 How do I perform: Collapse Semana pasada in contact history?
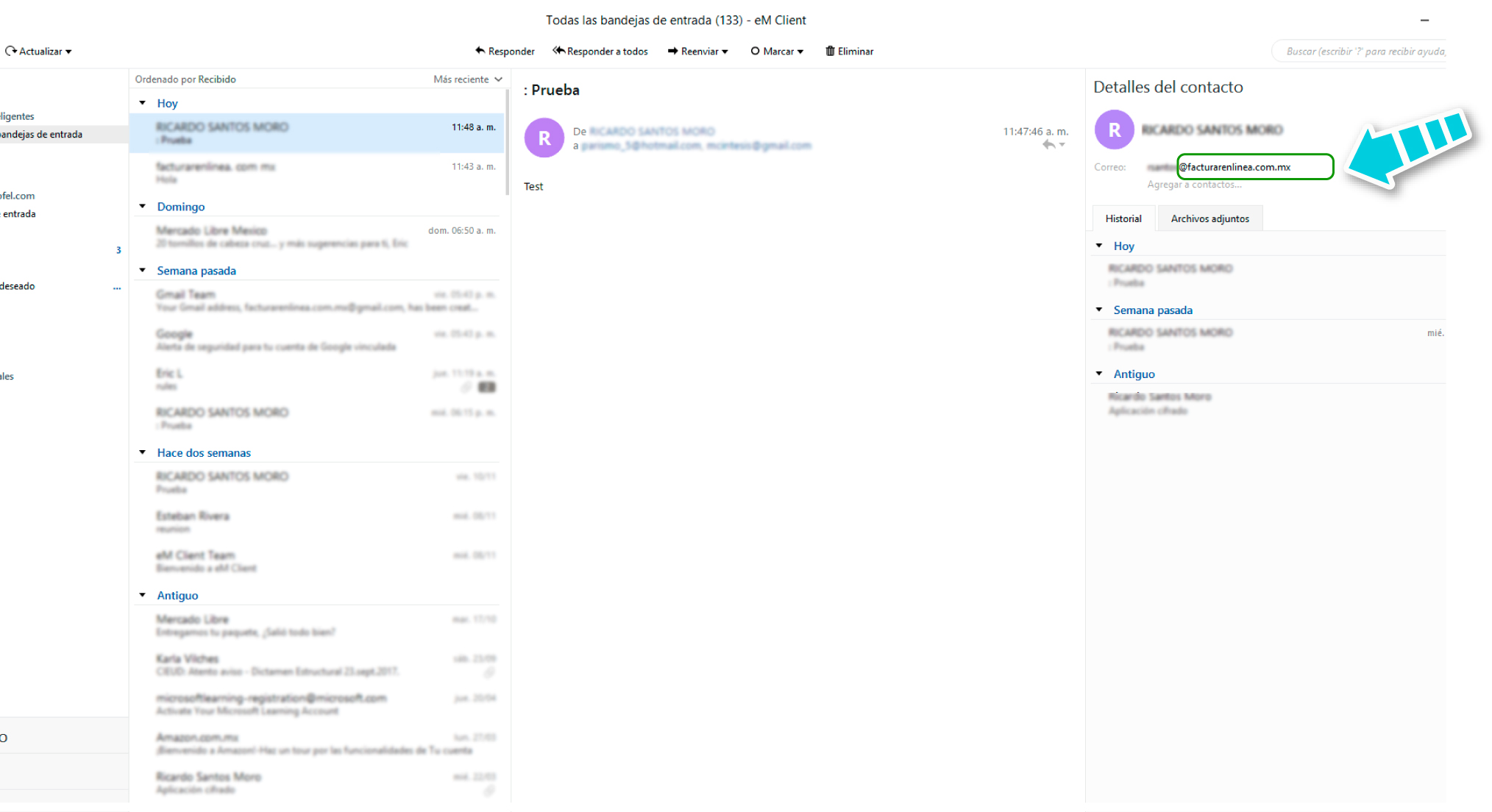(1099, 309)
